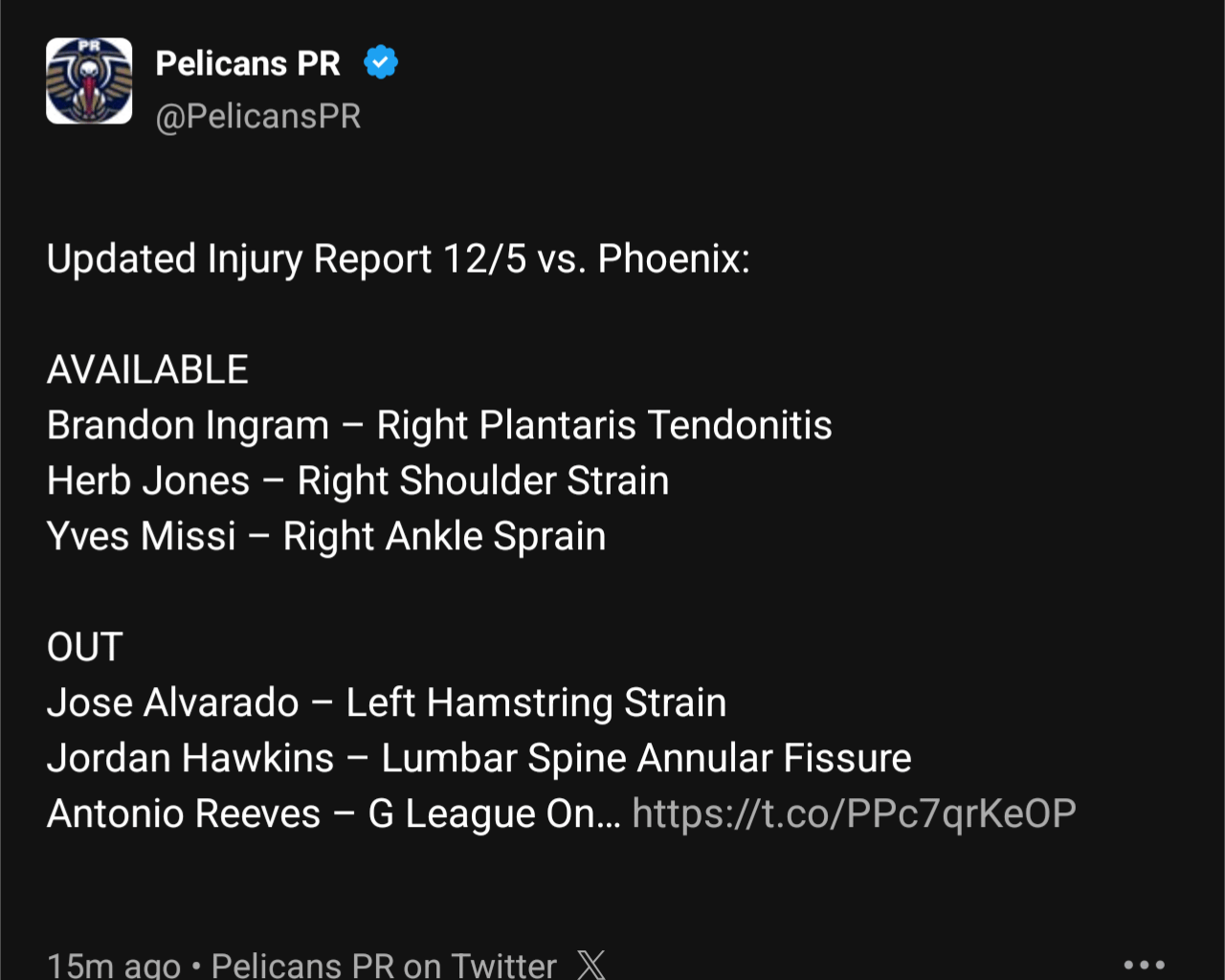1225x980 pixels.
Task: Click the Pelicans PR on Twitter attribution
Action: pos(382,966)
